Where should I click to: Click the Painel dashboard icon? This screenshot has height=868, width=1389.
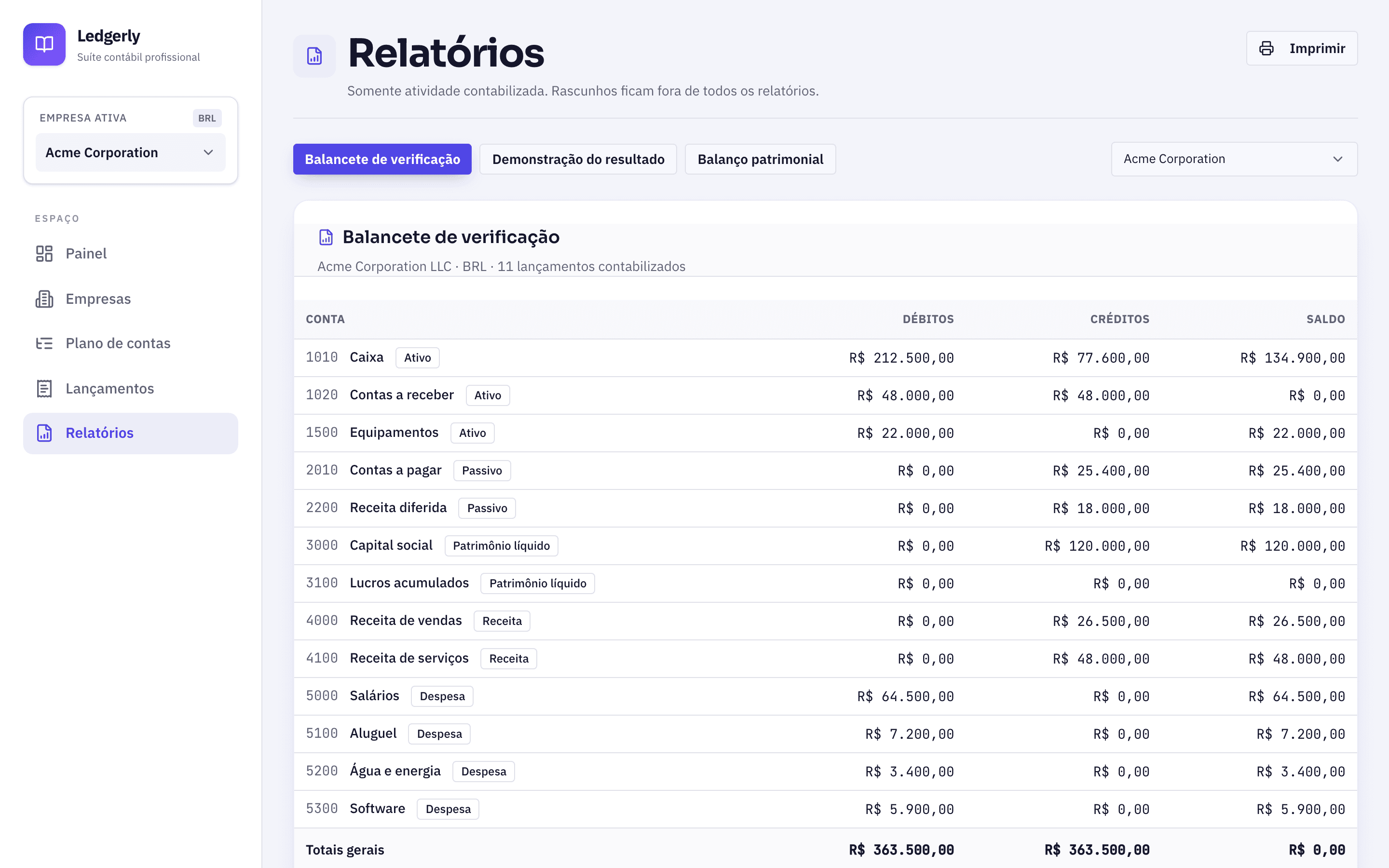[x=44, y=254]
